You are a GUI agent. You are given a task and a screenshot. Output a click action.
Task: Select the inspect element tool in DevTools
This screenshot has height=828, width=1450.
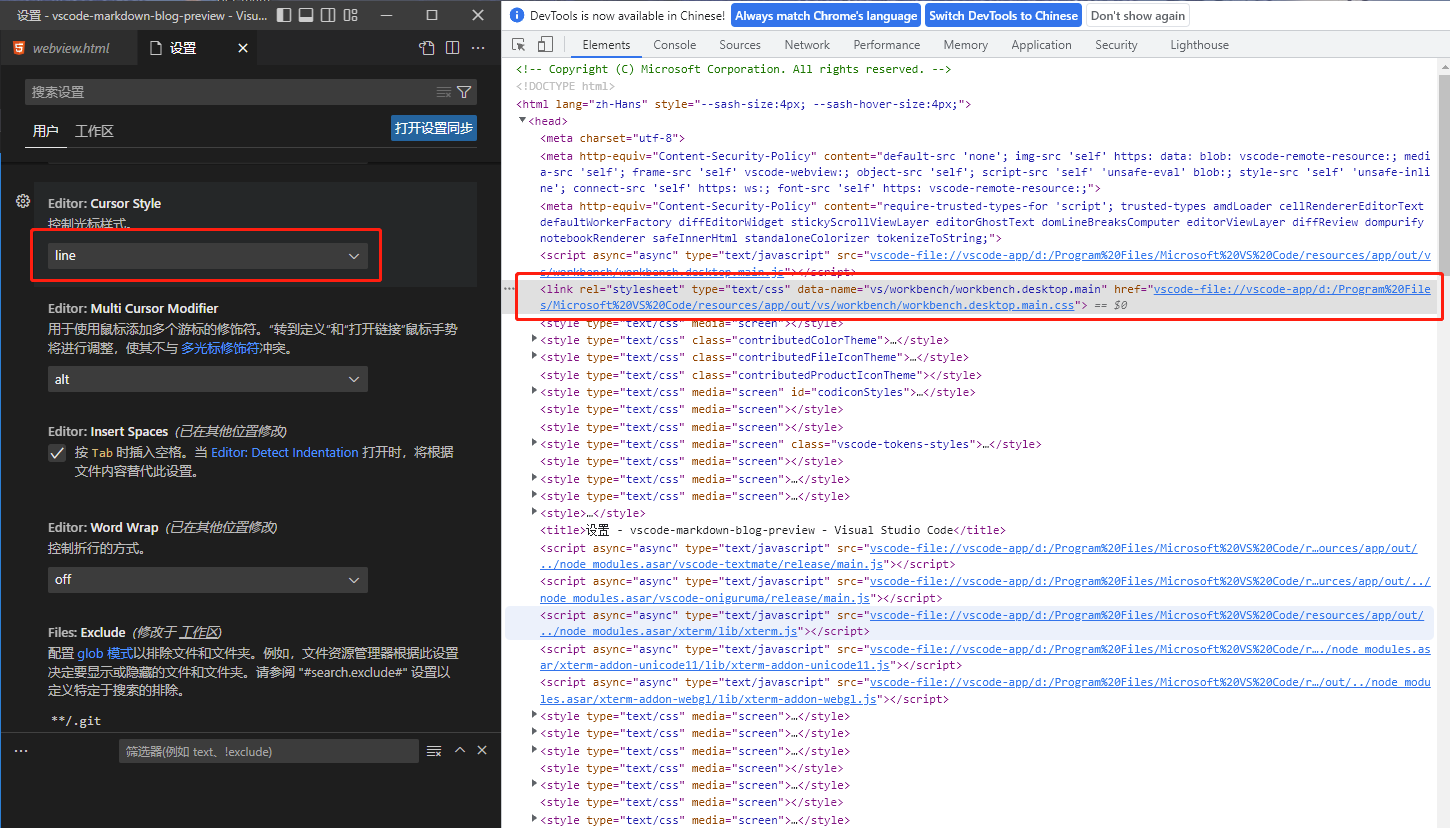516,44
